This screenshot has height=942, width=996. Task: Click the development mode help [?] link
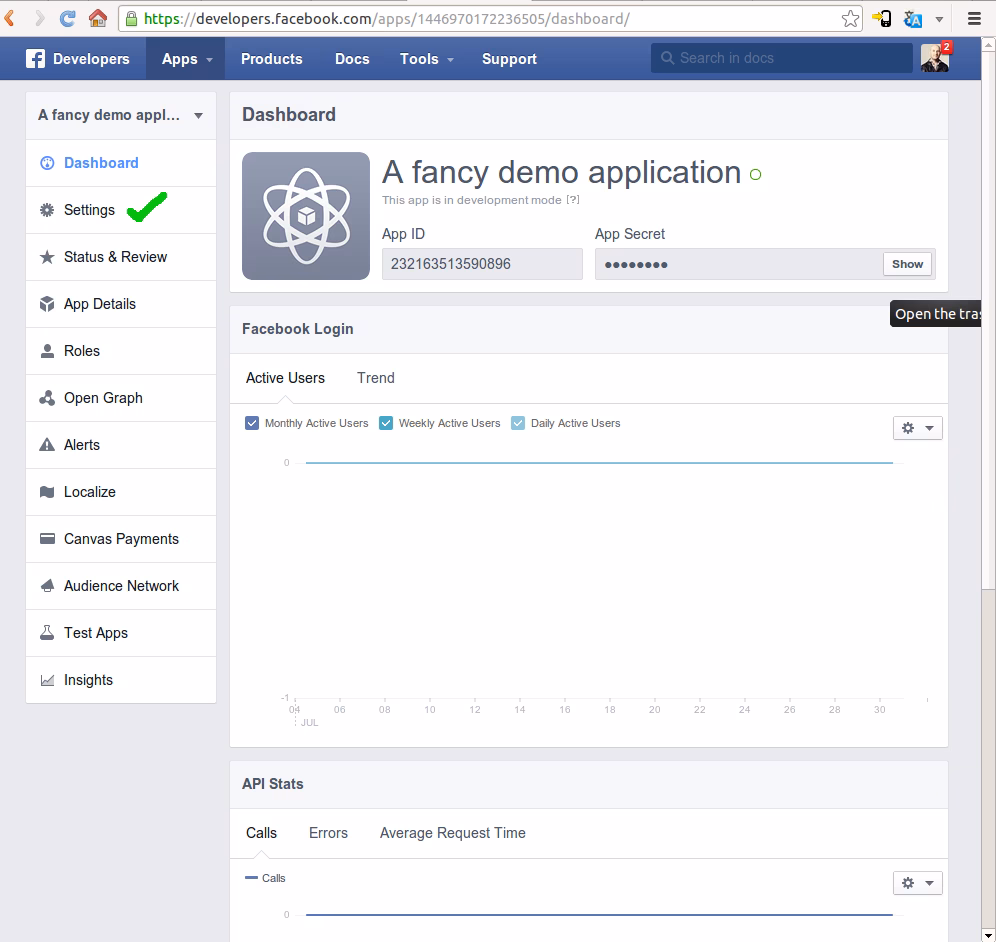click(573, 200)
